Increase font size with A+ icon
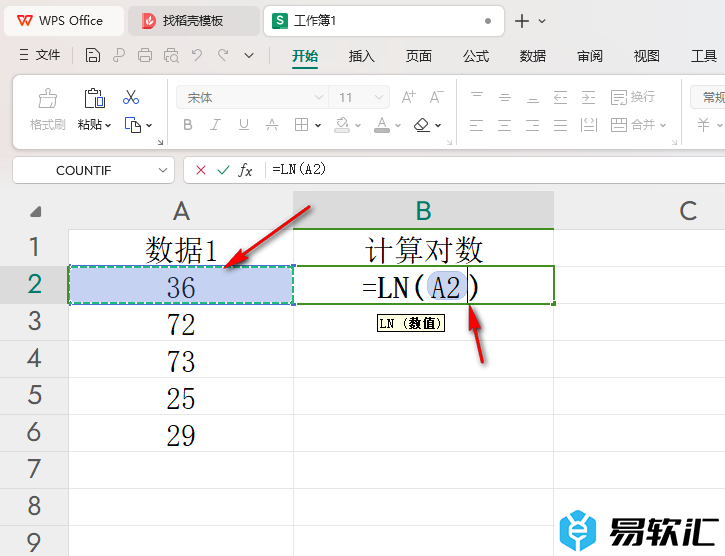Screen dimensions: 725x556 pos(408,97)
